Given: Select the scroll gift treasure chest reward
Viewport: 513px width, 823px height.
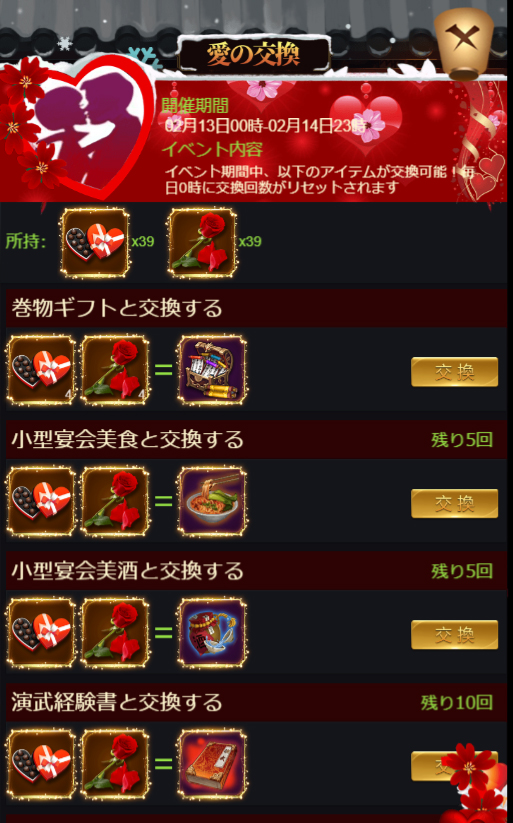Looking at the screenshot, I should pyautogui.click(x=212, y=371).
